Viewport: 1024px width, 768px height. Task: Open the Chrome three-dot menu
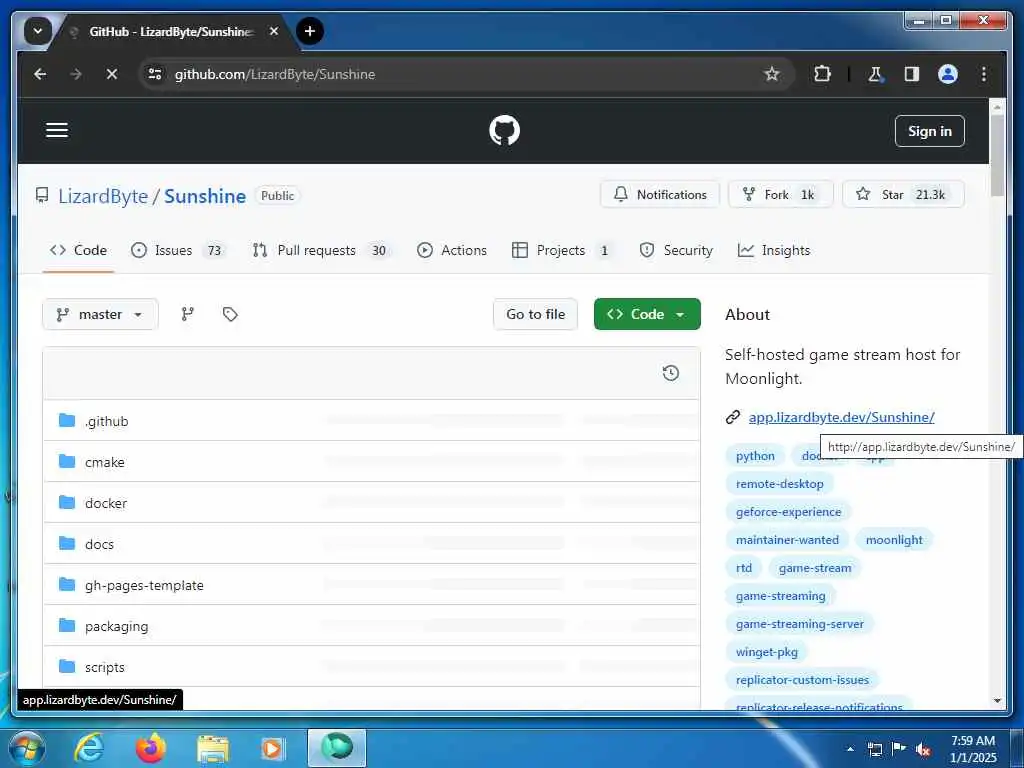point(984,74)
